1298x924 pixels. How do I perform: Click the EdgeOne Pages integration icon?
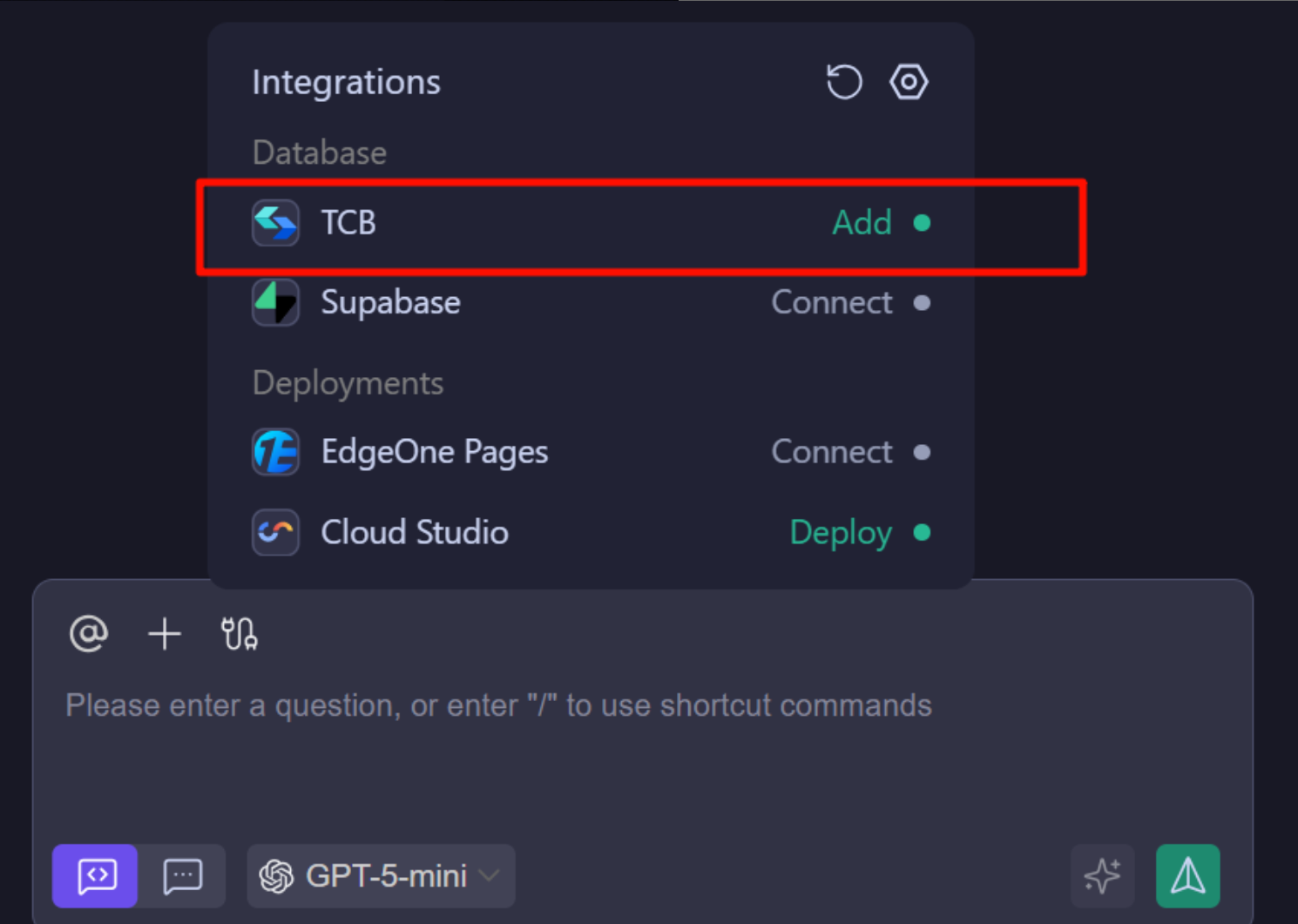point(275,452)
